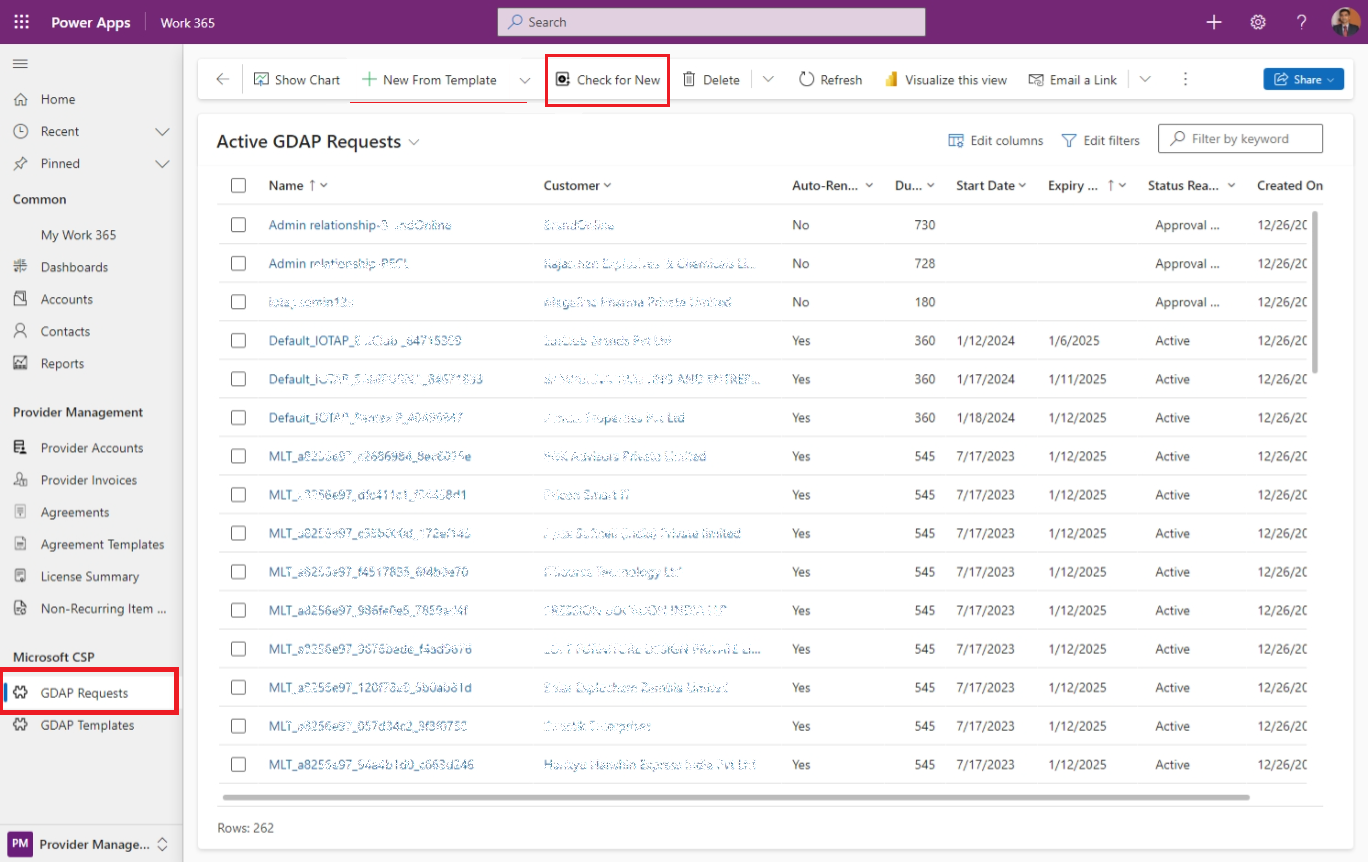Open the MLT_a8256e97_120f78a9 record link
Screen dimensions: 1368x862
[x=370, y=688]
